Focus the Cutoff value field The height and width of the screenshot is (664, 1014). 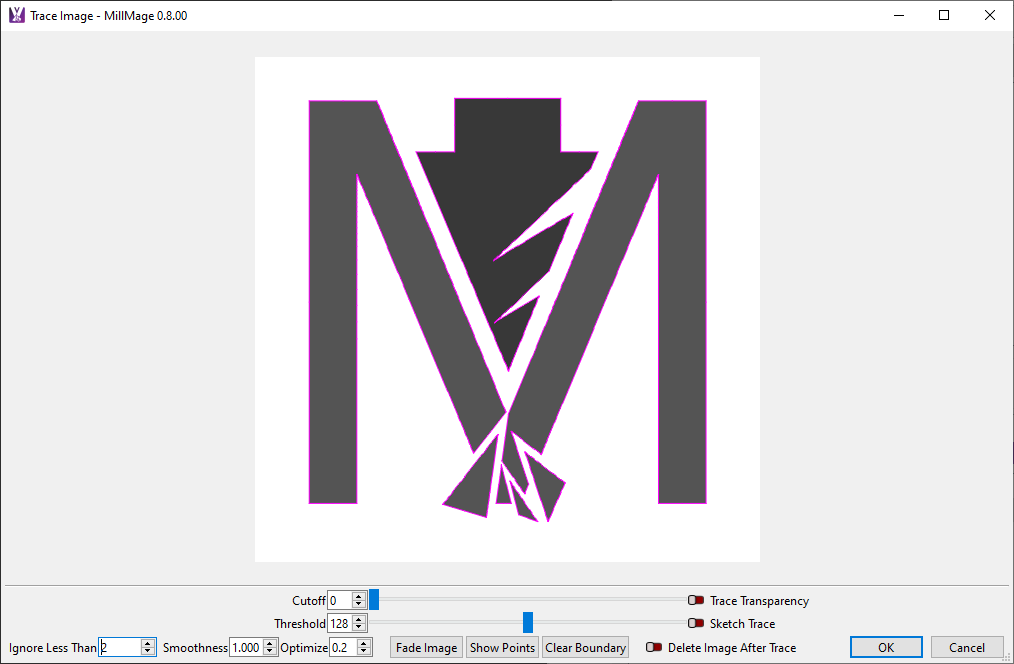[x=339, y=601]
